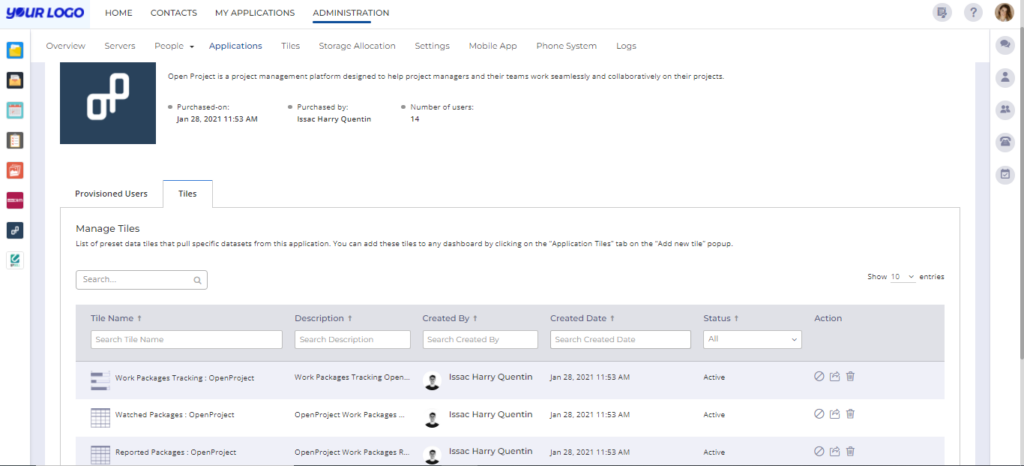Open the Tiles admin section link

tap(291, 46)
